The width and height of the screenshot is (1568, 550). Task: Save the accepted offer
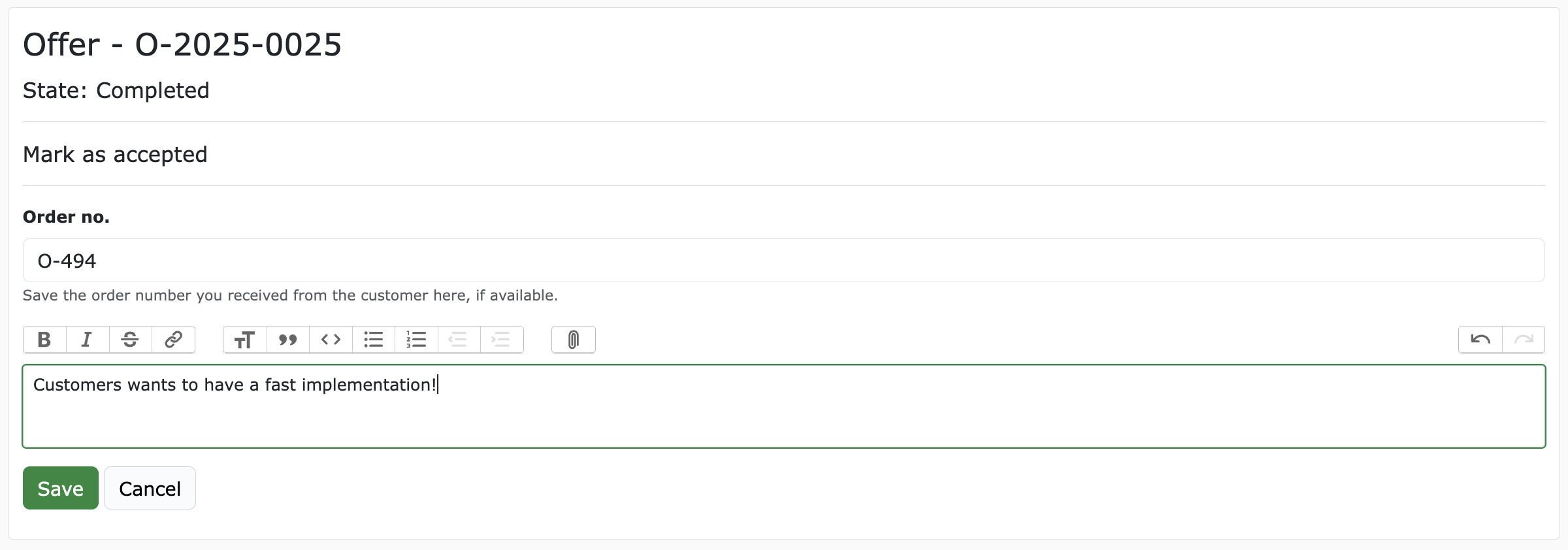[61, 488]
